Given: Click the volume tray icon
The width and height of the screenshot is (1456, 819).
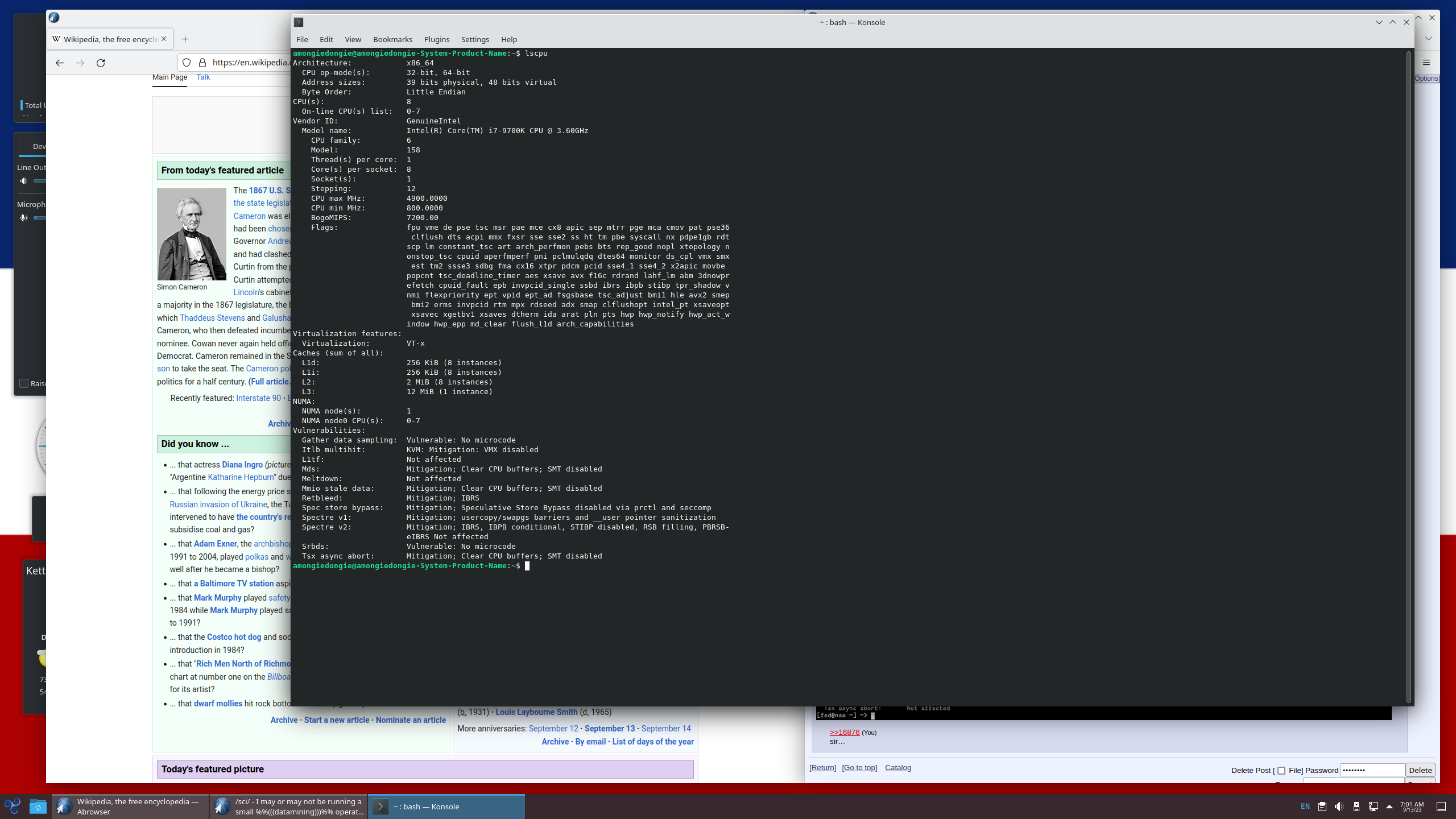Looking at the screenshot, I should (x=1339, y=806).
